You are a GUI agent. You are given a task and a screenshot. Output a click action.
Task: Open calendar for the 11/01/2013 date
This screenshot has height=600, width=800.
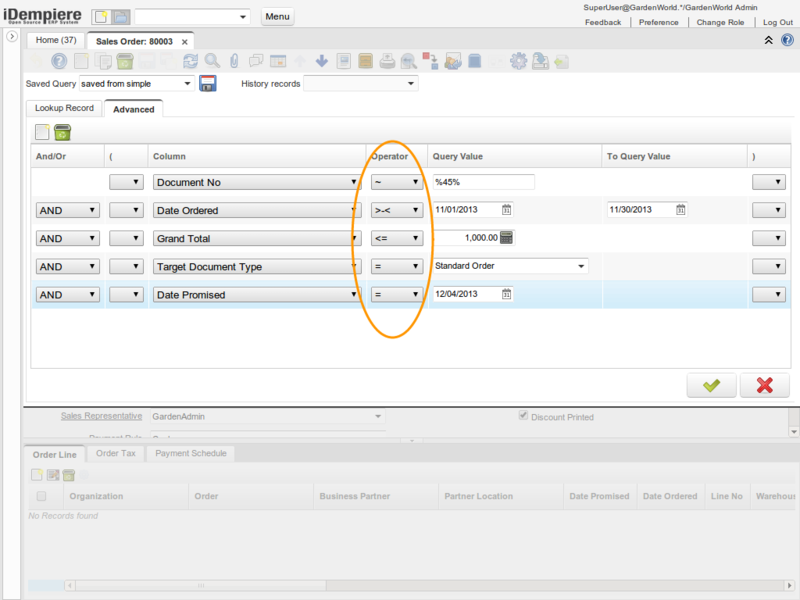pos(507,210)
